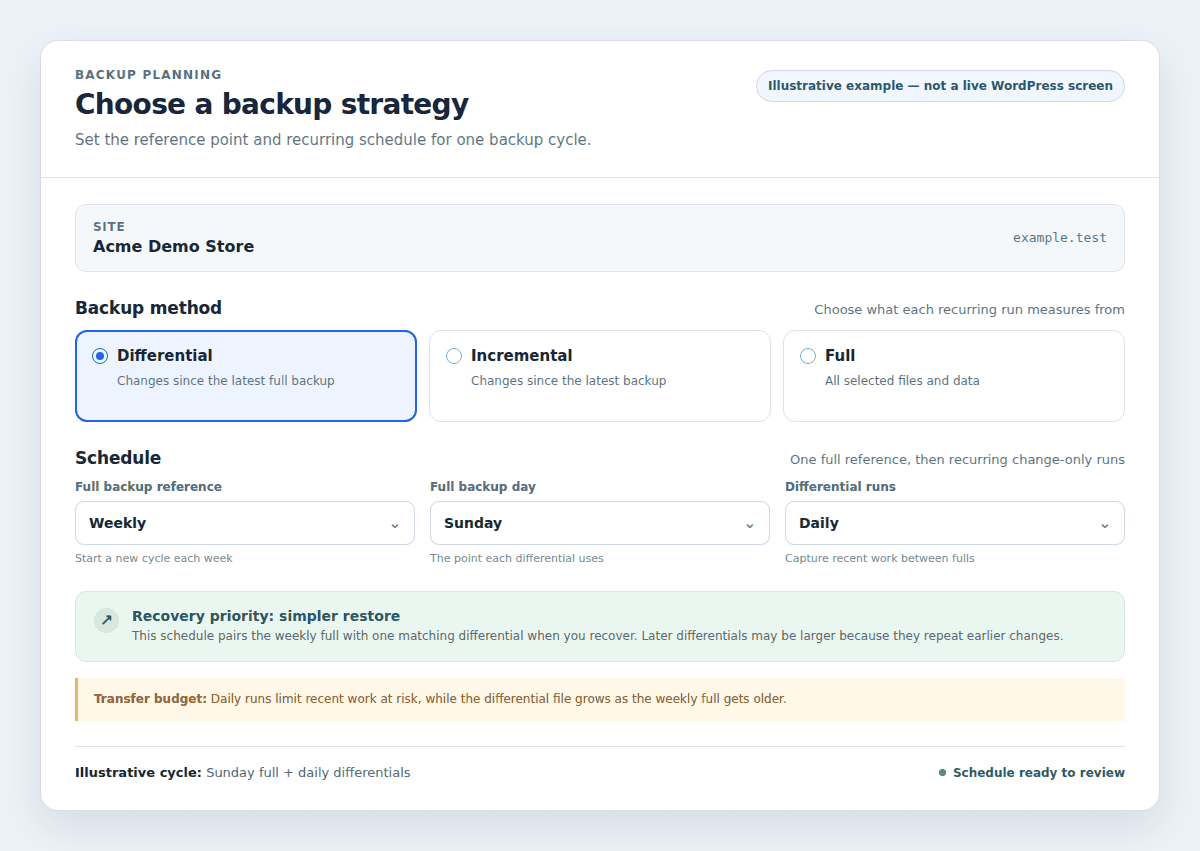
Task: Click the Choose a backup strategy heading
Action: [272, 104]
